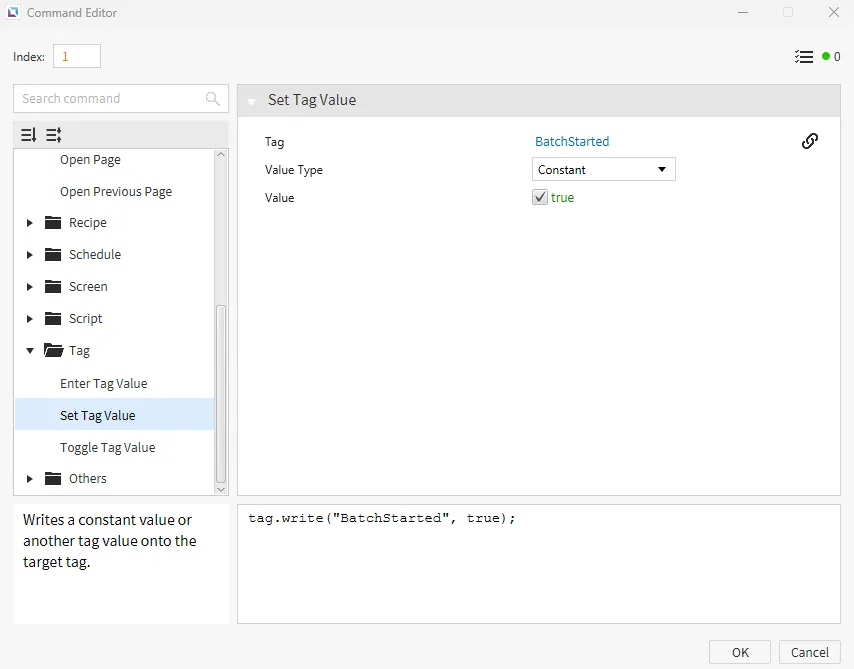This screenshot has height=669, width=854.
Task: Click the collapse all commands icon
Action: pos(54,135)
